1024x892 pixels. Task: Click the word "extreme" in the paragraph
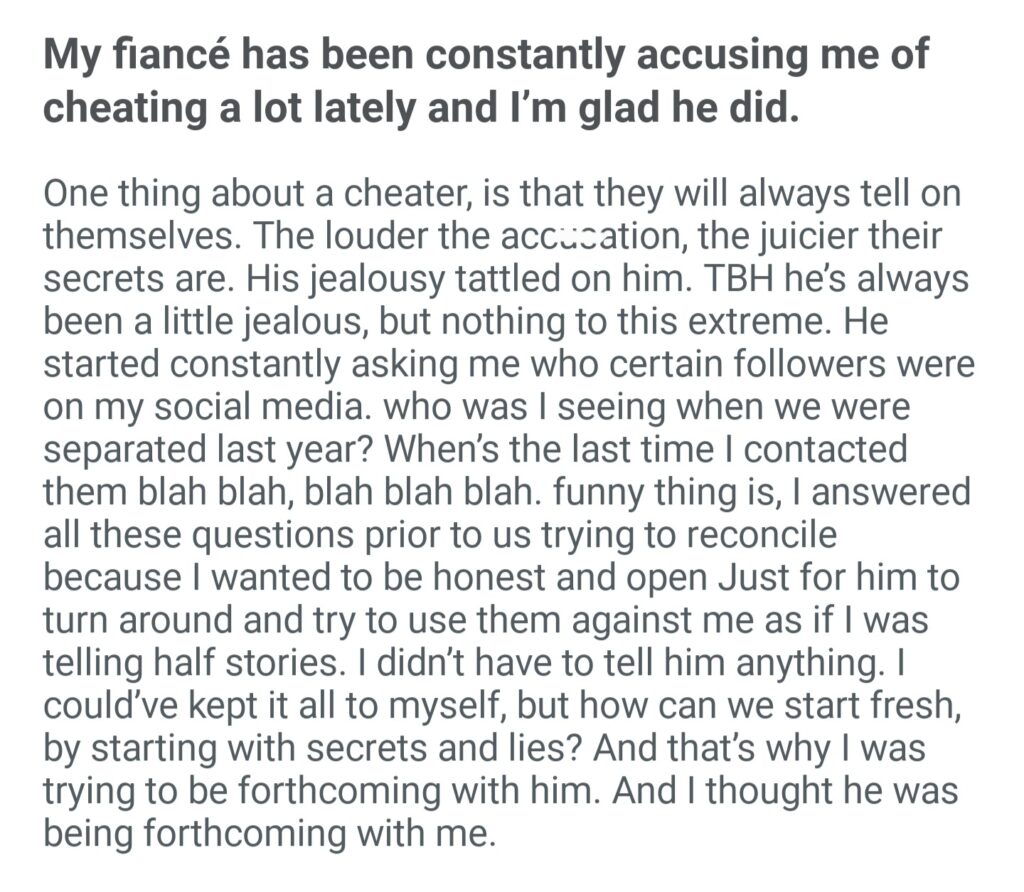click(735, 320)
